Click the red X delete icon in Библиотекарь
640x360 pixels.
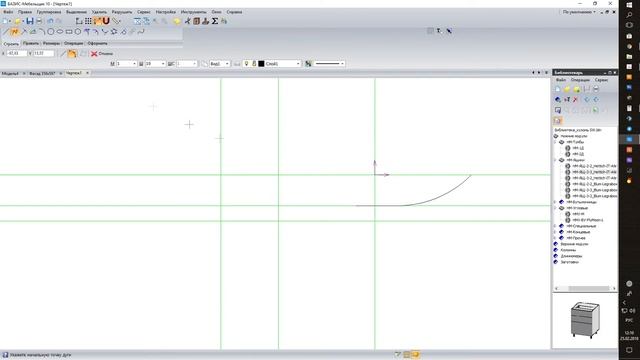tap(576, 100)
